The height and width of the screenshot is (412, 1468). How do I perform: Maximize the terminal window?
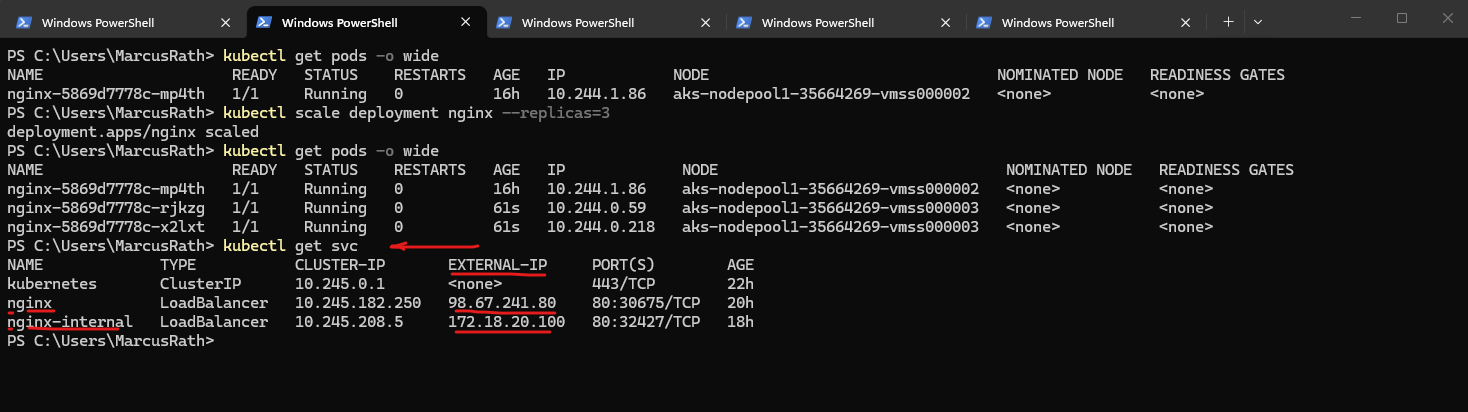point(1402,18)
